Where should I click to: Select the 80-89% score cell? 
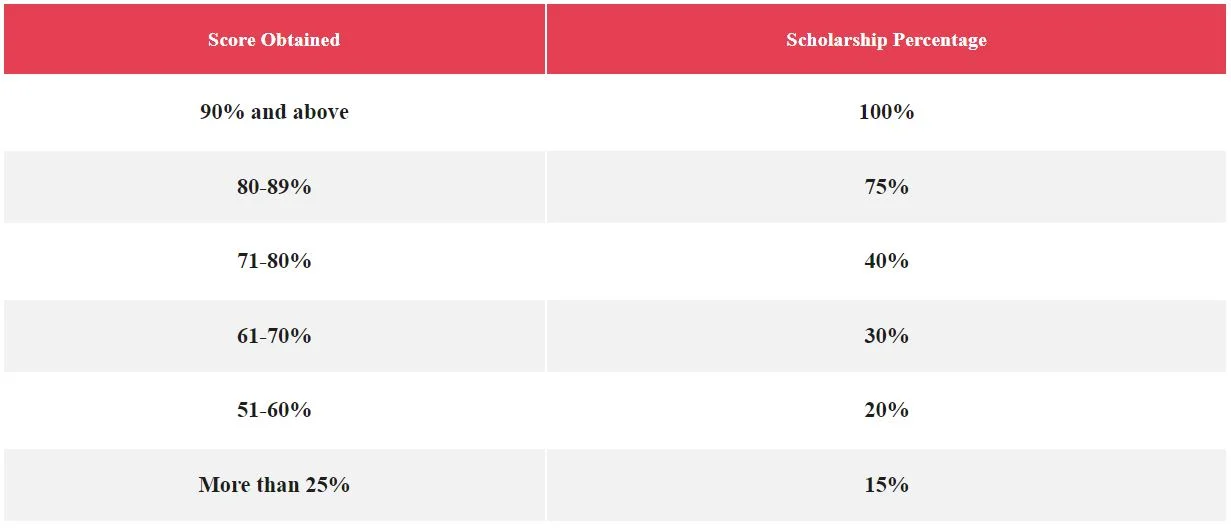pos(274,187)
